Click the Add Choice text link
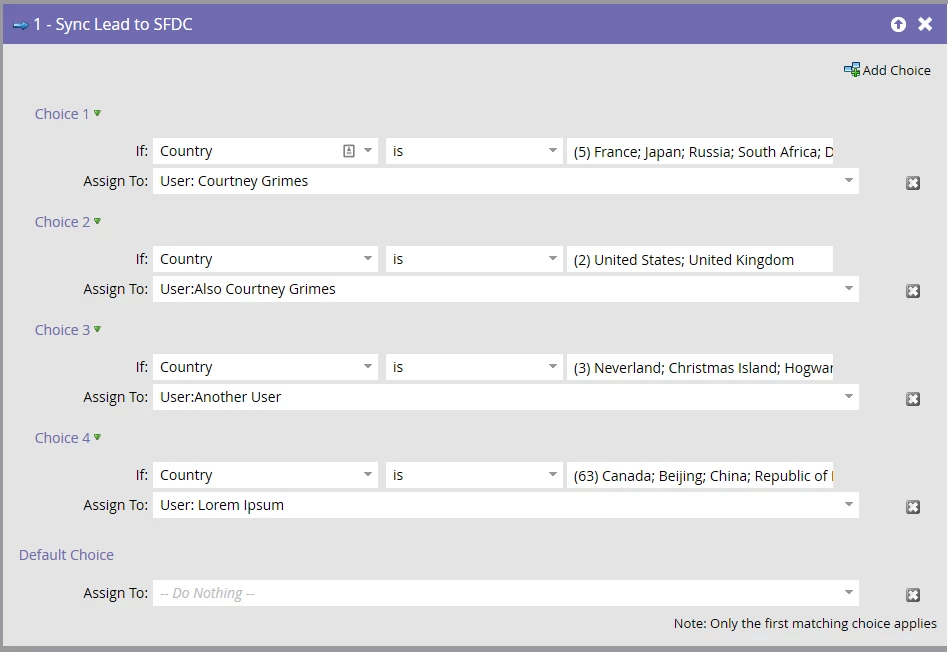This screenshot has height=652, width=948. (897, 70)
